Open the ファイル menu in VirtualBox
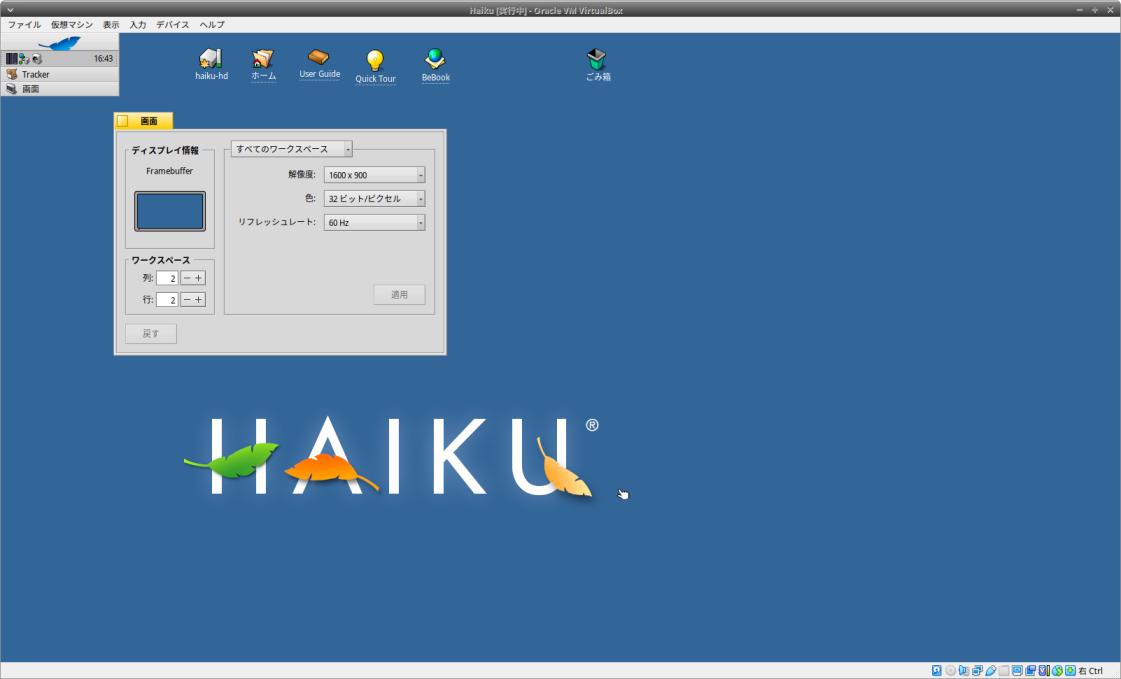The width and height of the screenshot is (1121, 679). click(x=24, y=24)
